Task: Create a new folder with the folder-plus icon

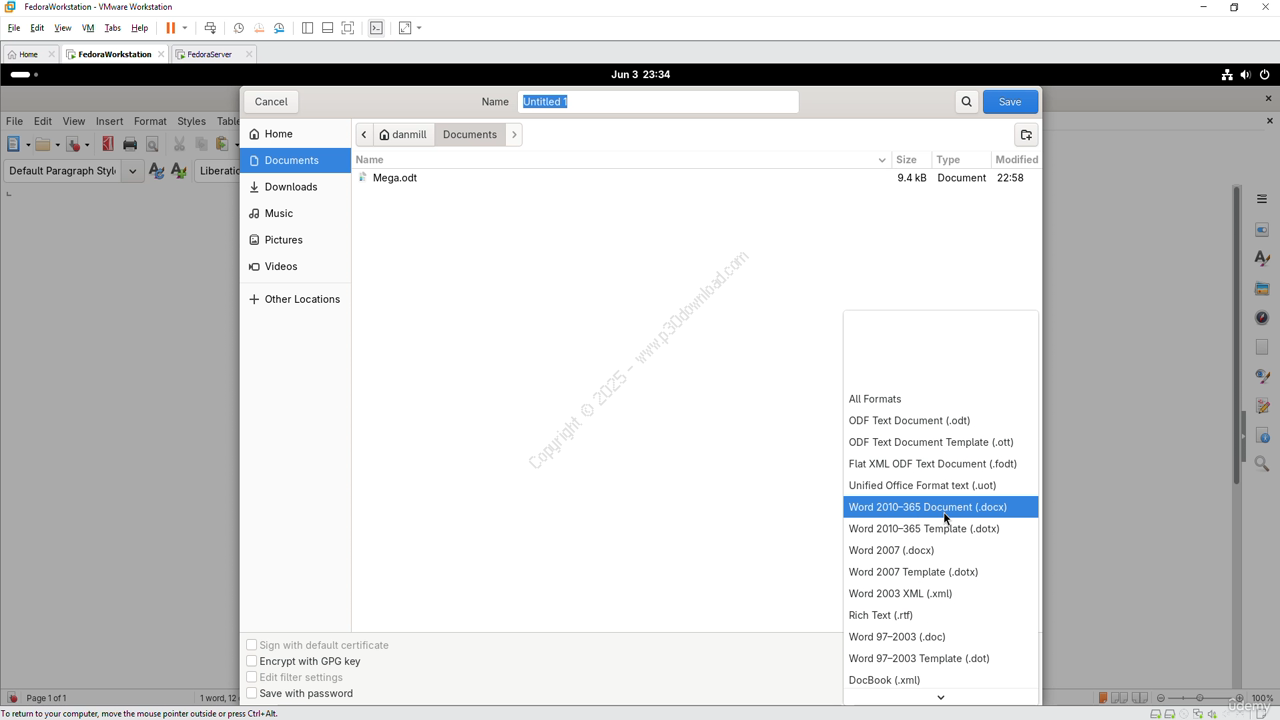Action: pos(1026,135)
